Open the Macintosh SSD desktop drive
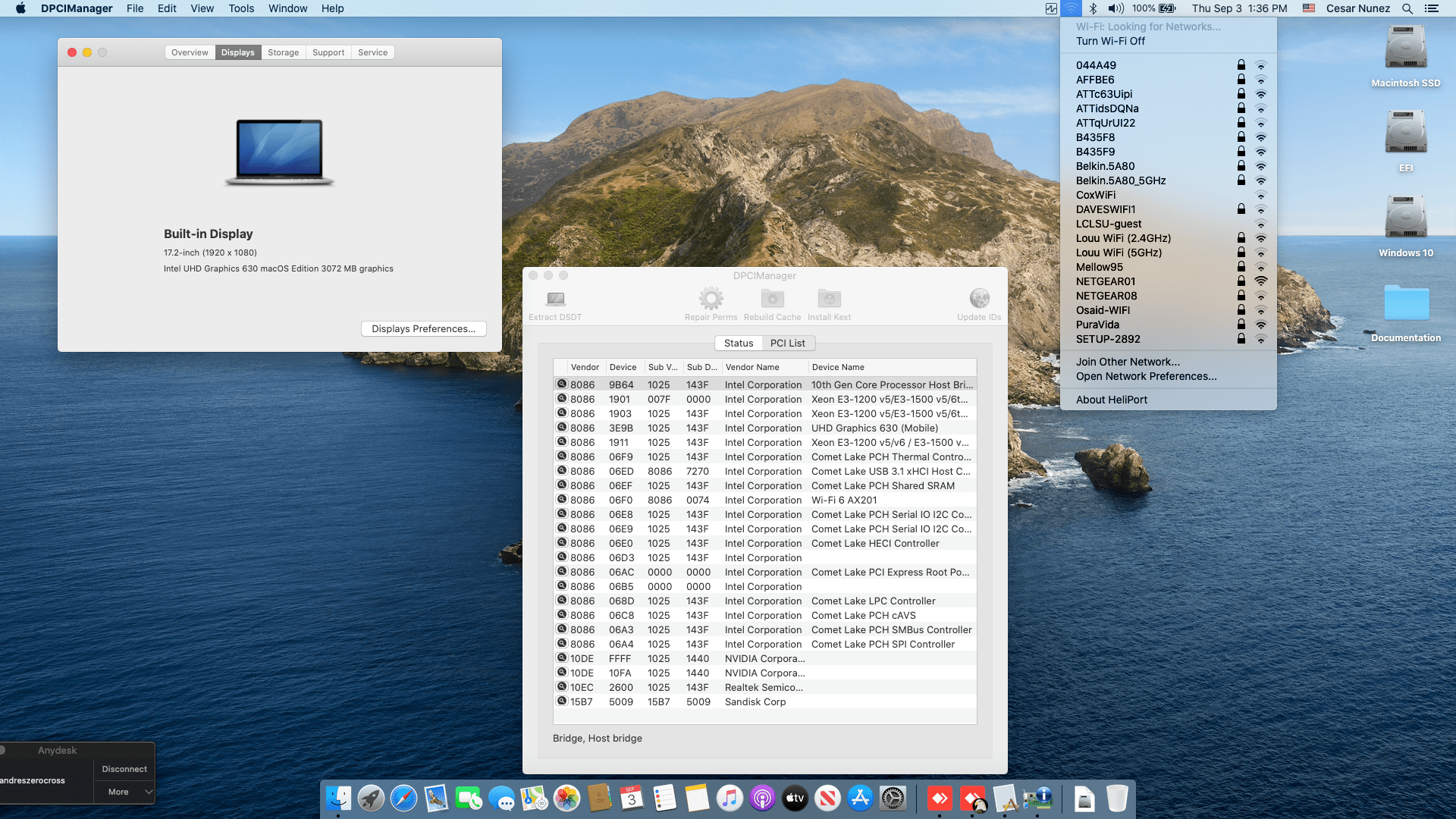Image resolution: width=1456 pixels, height=819 pixels. pos(1406,49)
